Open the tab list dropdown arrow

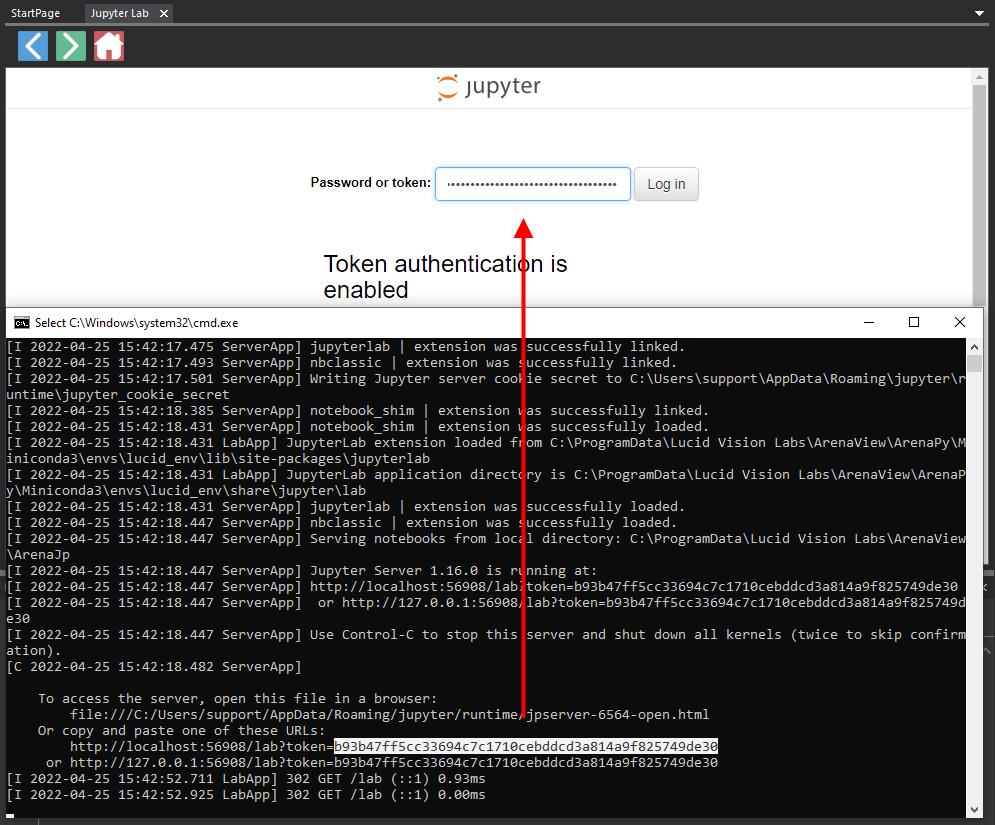[979, 14]
